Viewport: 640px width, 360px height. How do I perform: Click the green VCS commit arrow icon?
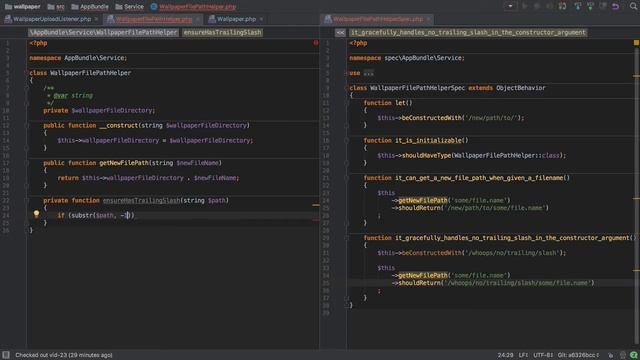pos(590,6)
